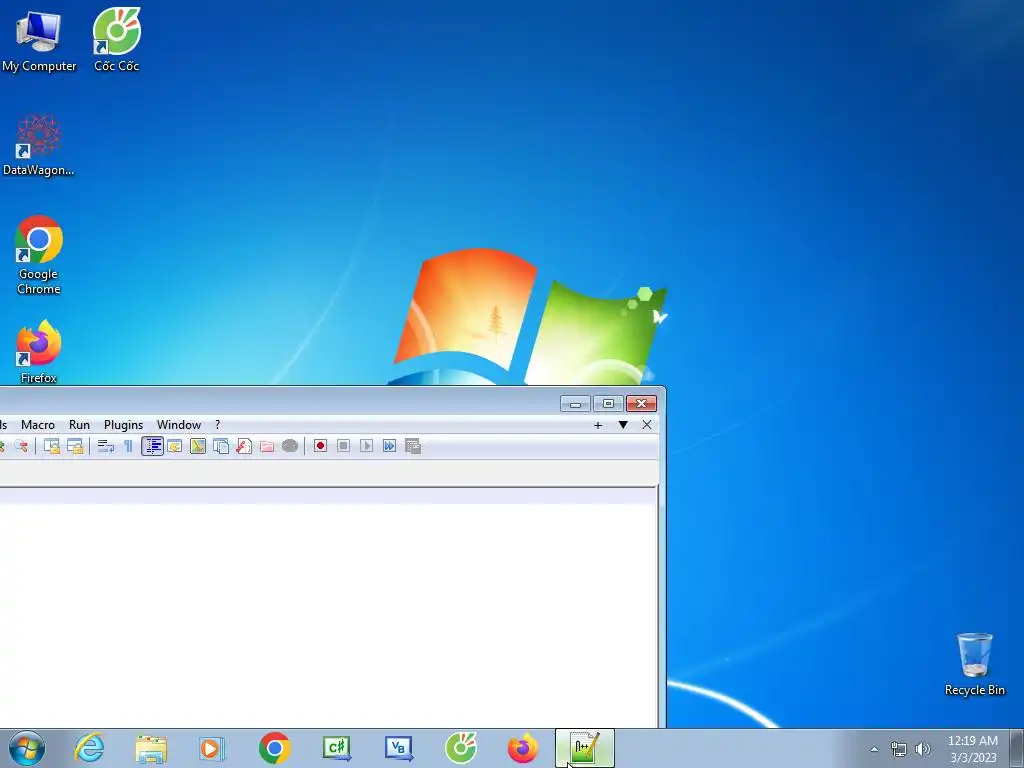Open the Document List panel icon

tap(221, 446)
